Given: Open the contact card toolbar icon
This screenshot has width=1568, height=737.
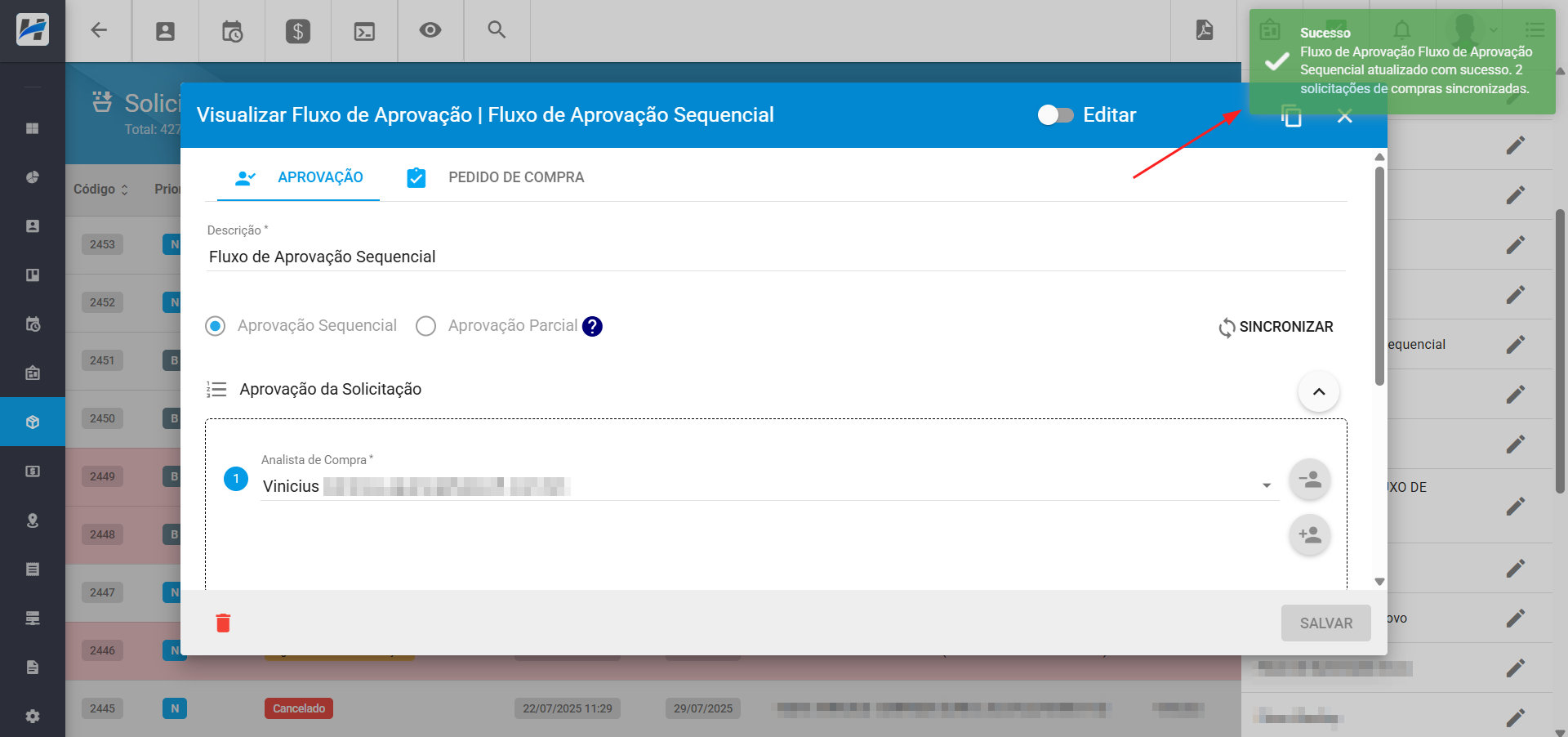Looking at the screenshot, I should 165,31.
